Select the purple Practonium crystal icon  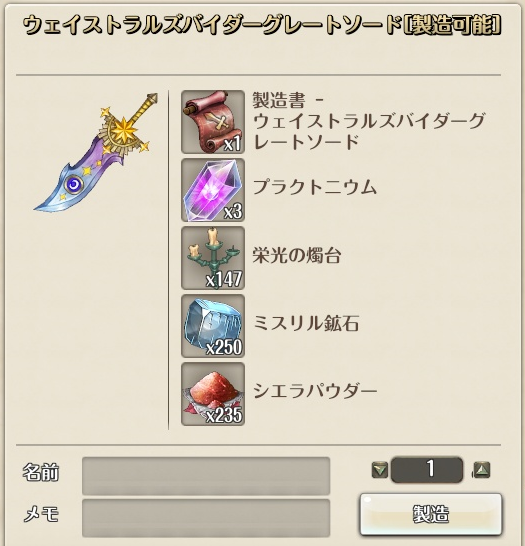point(213,190)
